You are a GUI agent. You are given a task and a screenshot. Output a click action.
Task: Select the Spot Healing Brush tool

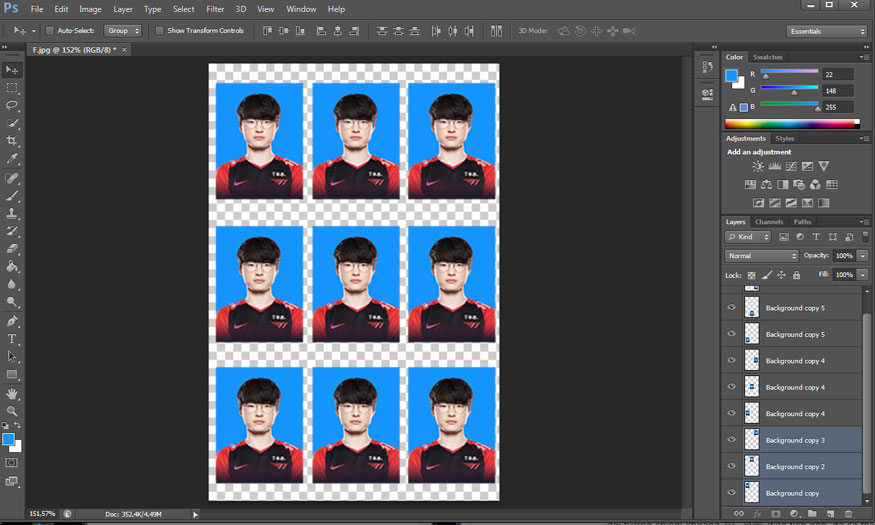(x=12, y=178)
